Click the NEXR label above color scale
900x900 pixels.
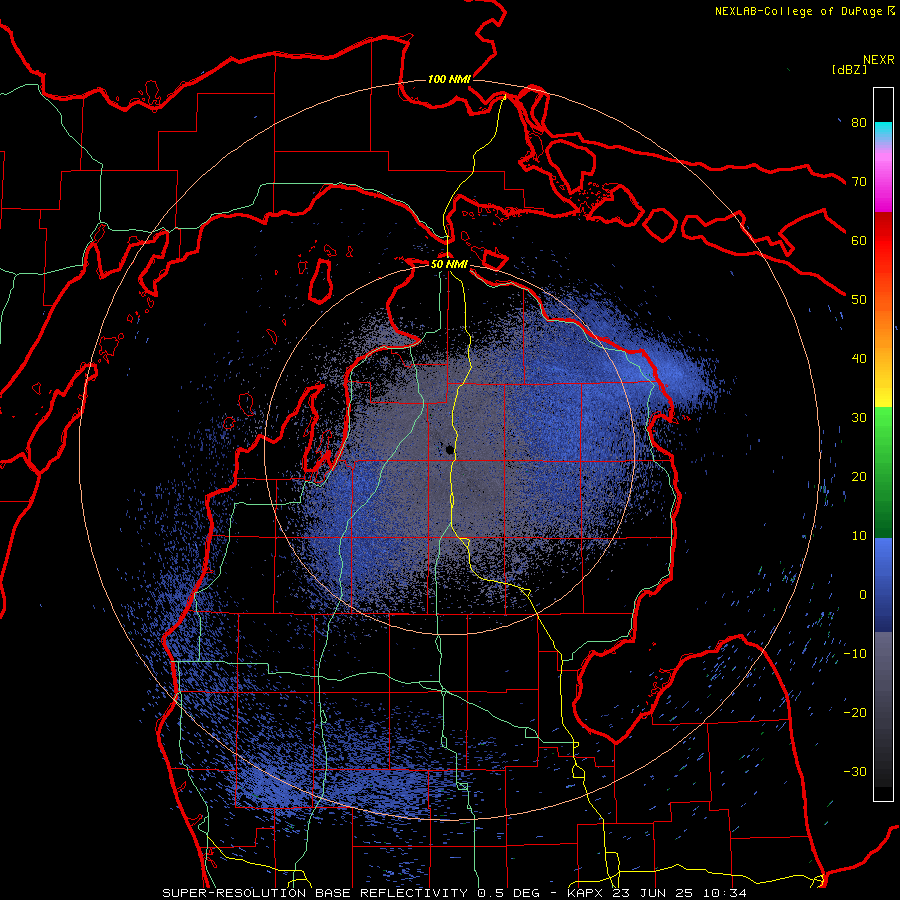click(x=878, y=60)
